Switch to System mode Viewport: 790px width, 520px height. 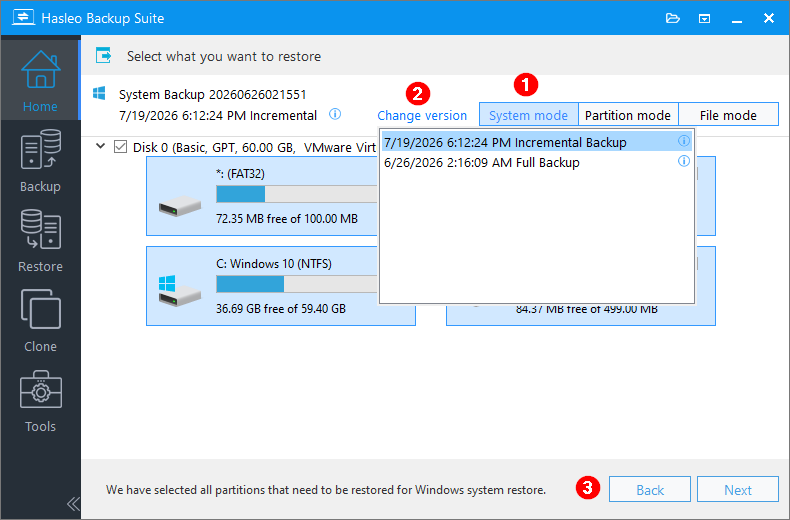(x=528, y=115)
